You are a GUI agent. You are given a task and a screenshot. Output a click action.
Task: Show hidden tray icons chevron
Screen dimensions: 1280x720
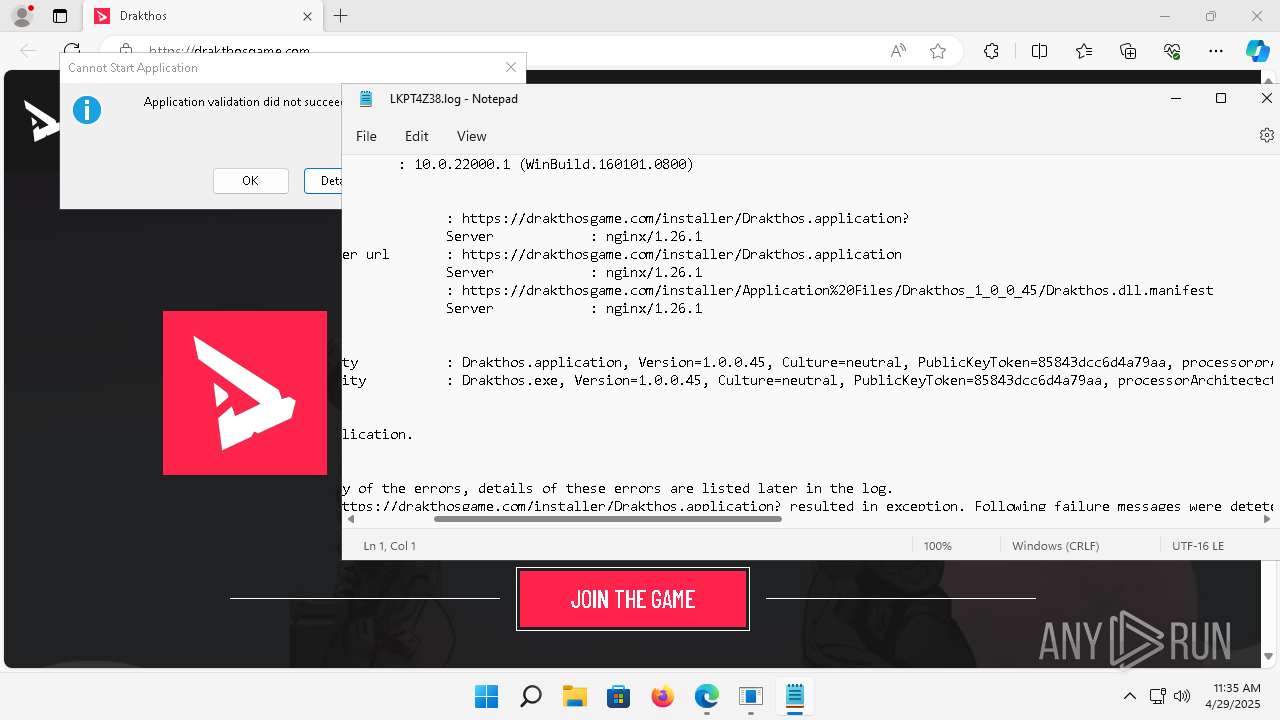pyautogui.click(x=1129, y=696)
